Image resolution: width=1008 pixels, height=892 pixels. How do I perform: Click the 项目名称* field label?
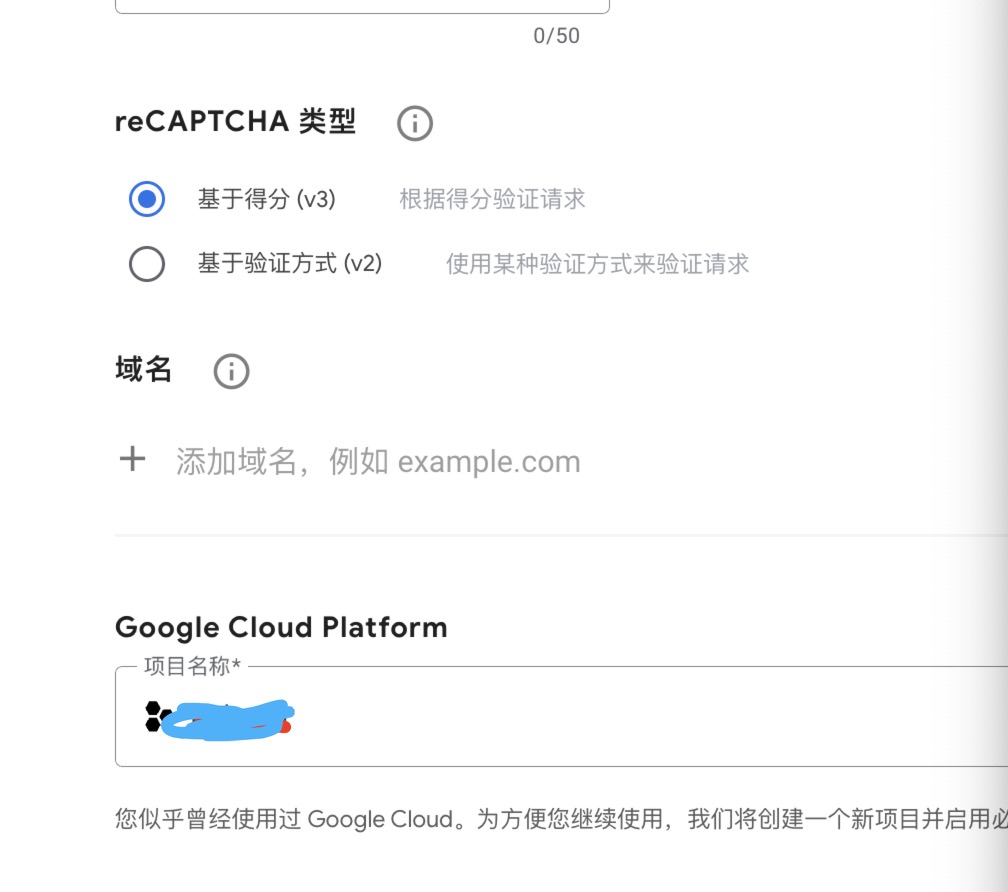(x=192, y=666)
